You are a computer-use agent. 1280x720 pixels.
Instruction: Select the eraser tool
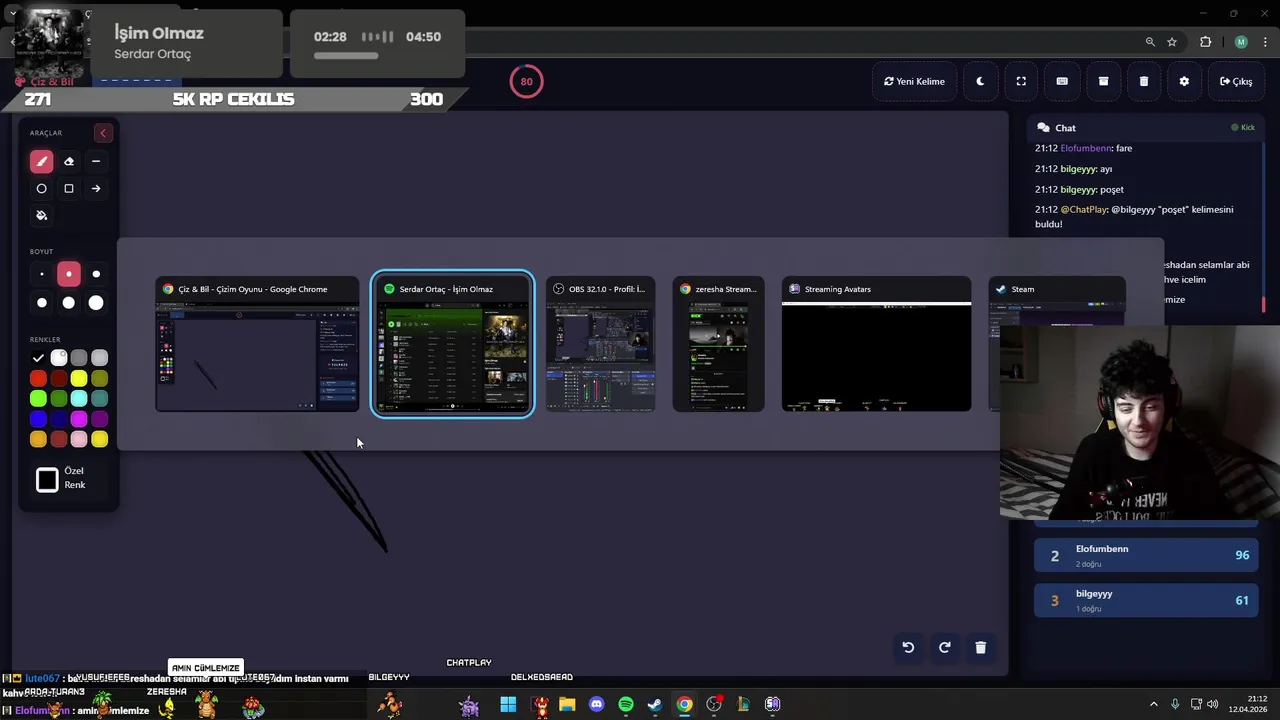pos(69,161)
